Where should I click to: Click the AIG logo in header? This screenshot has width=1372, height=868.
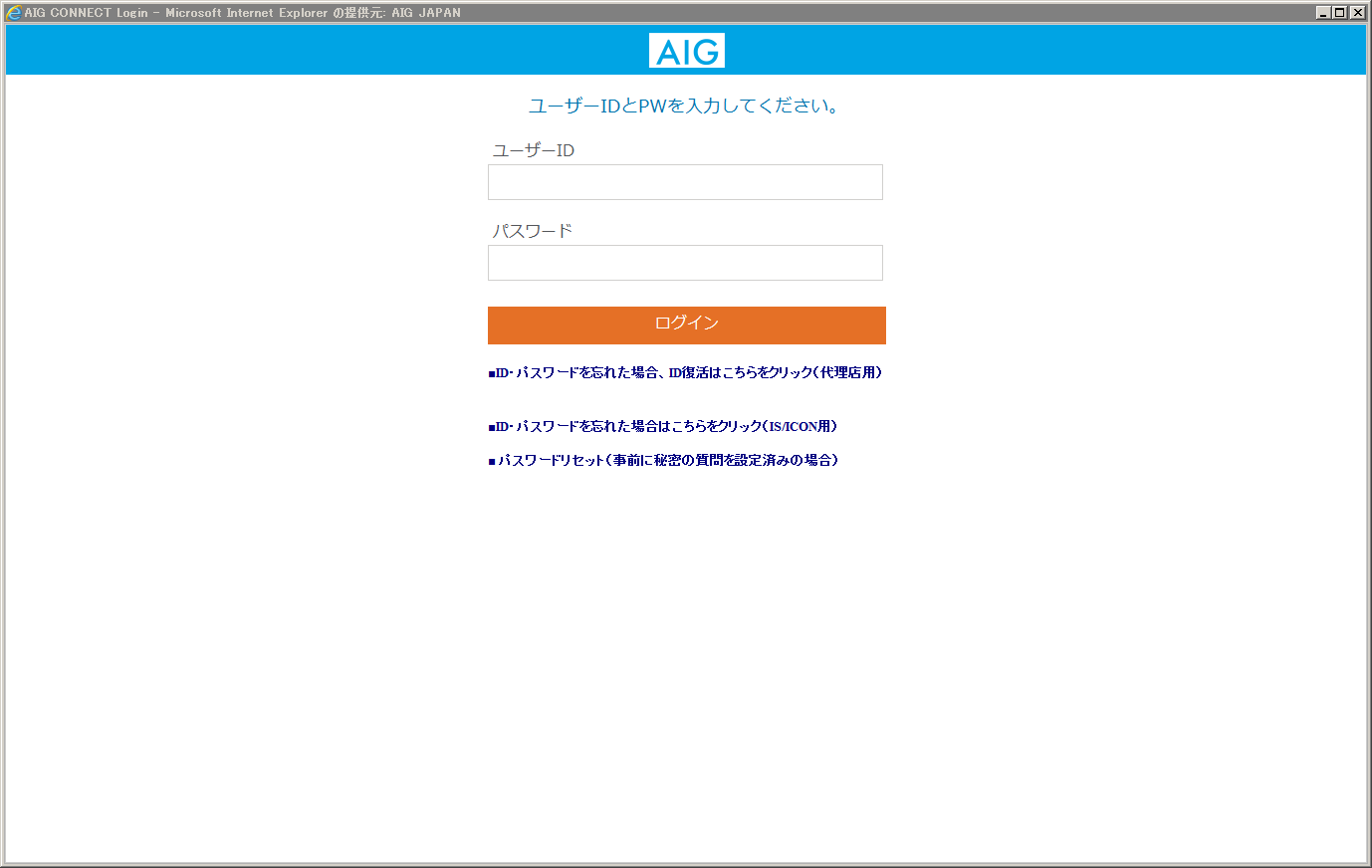[686, 51]
